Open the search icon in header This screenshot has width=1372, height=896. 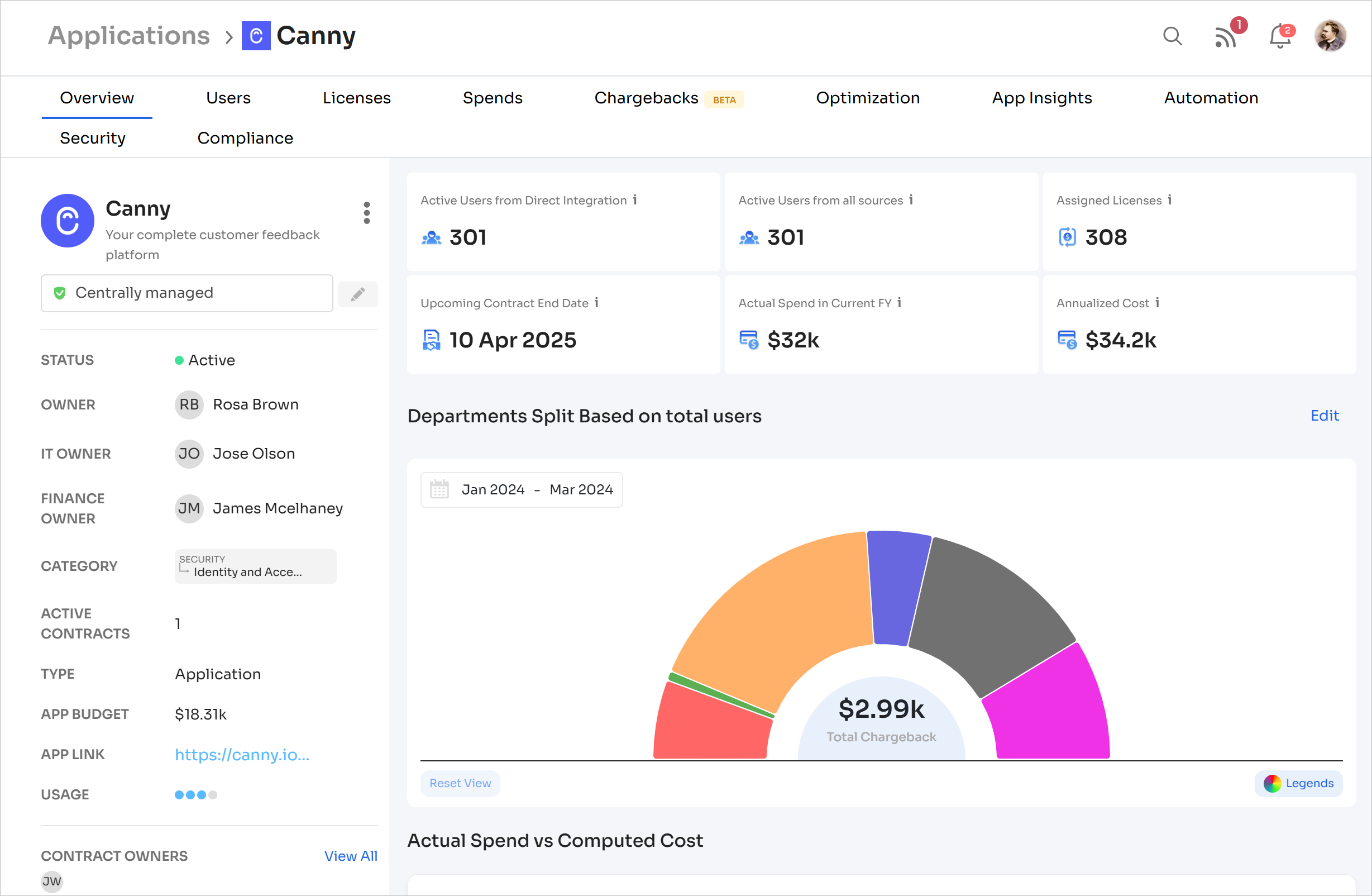coord(1172,36)
